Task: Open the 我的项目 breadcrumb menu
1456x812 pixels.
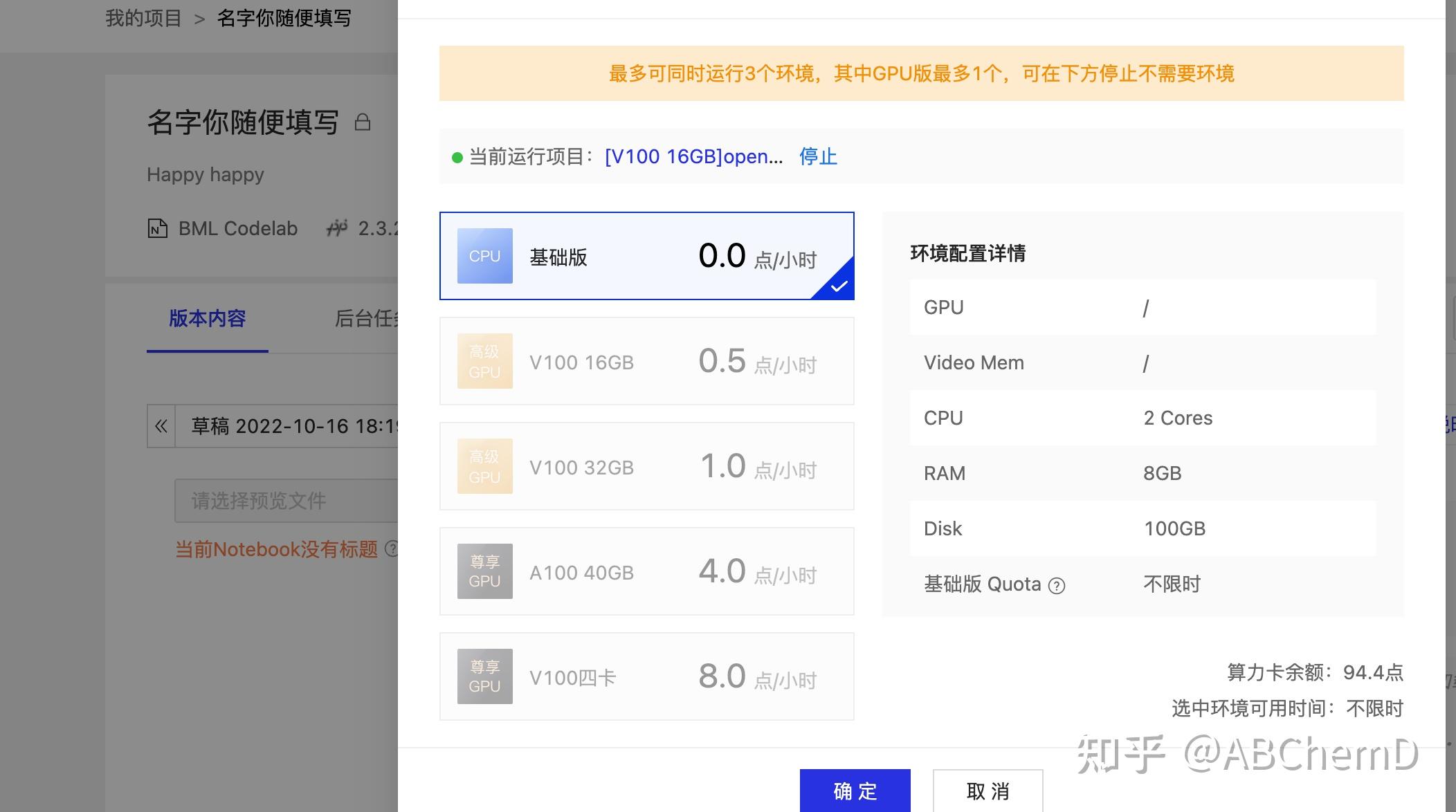Action: pos(143,17)
